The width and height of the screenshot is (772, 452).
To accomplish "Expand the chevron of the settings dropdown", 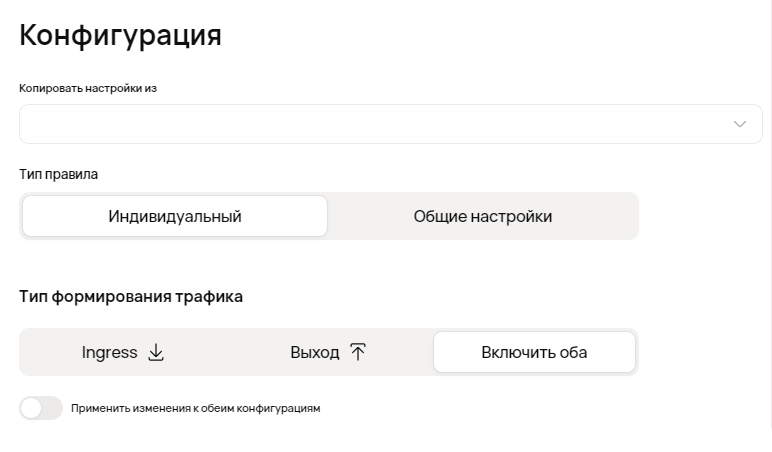I will pos(740,124).
